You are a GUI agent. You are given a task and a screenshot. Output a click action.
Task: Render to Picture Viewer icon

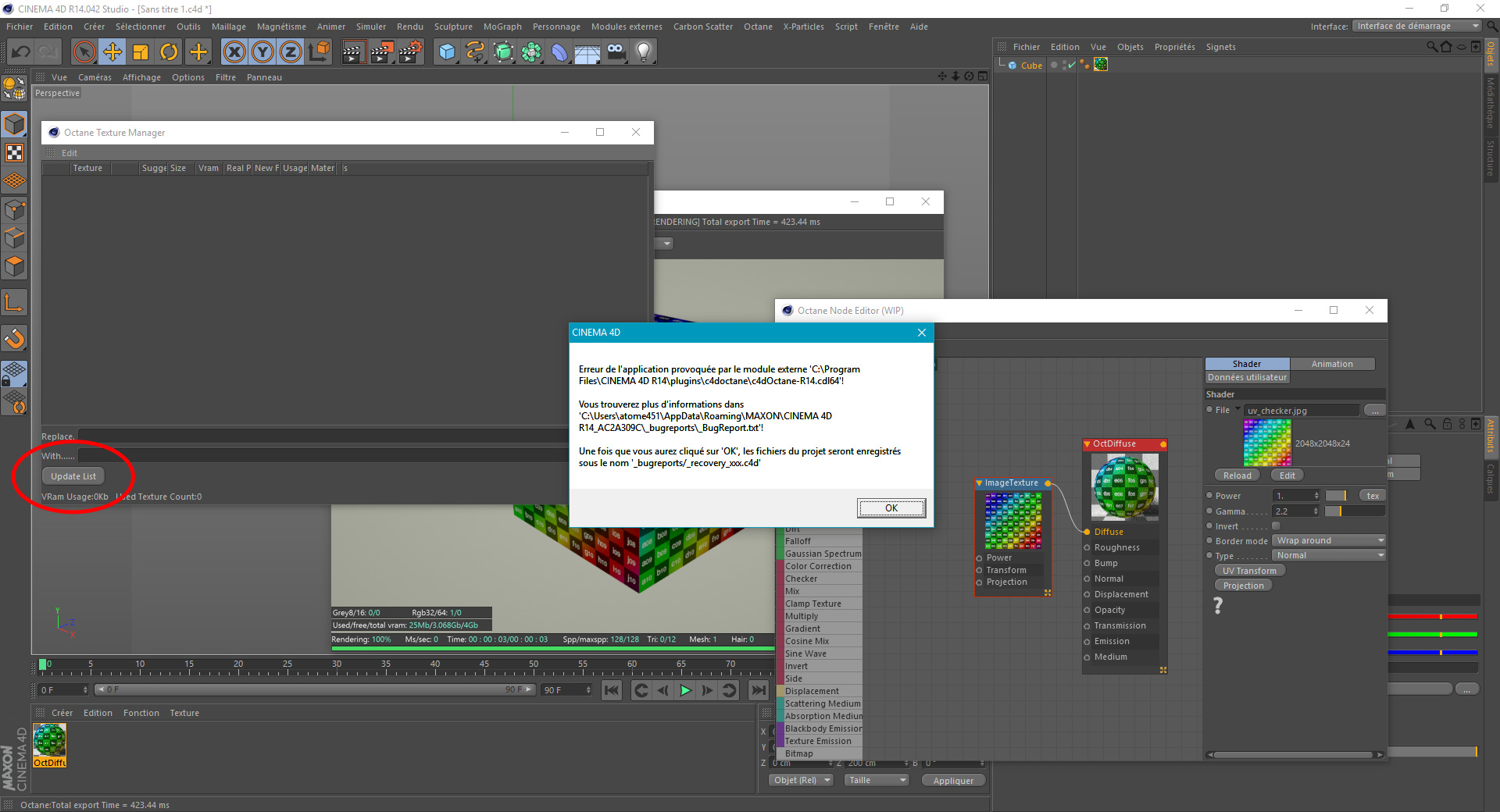382,52
